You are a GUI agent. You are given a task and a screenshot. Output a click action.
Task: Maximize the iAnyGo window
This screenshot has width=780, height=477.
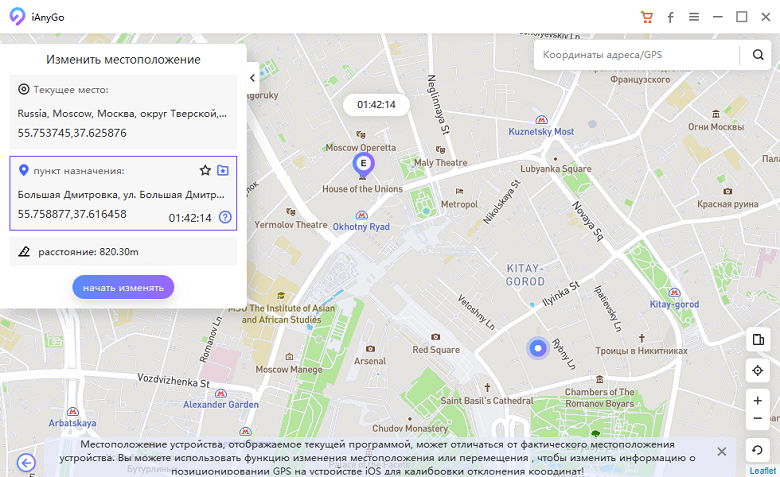pos(742,17)
